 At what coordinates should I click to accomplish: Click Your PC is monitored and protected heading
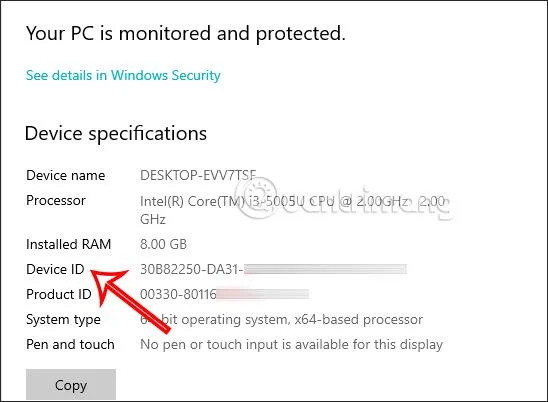click(x=186, y=34)
